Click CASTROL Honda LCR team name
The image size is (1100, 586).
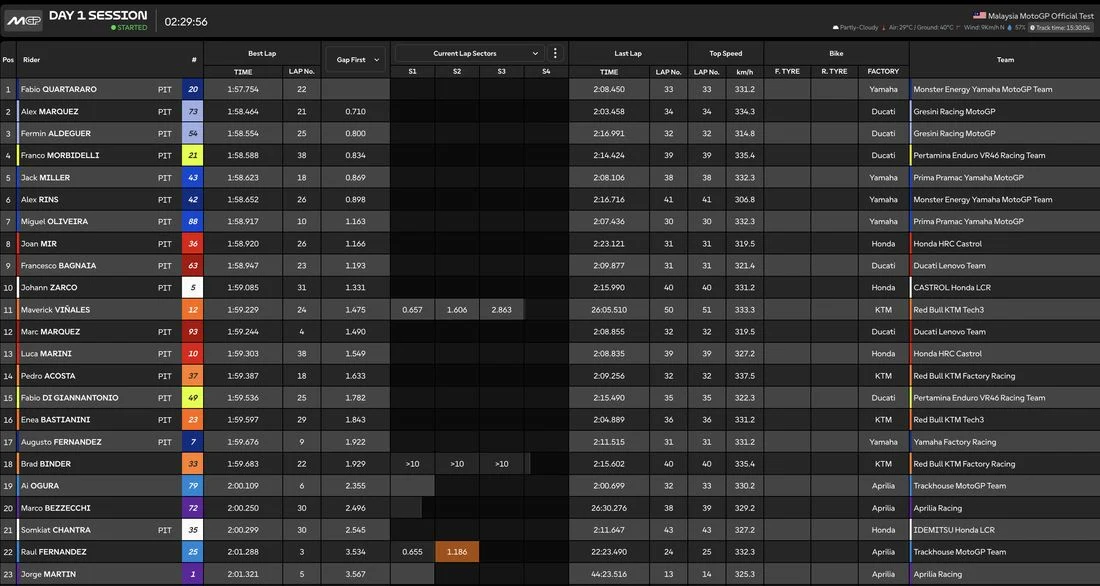[x=951, y=287]
